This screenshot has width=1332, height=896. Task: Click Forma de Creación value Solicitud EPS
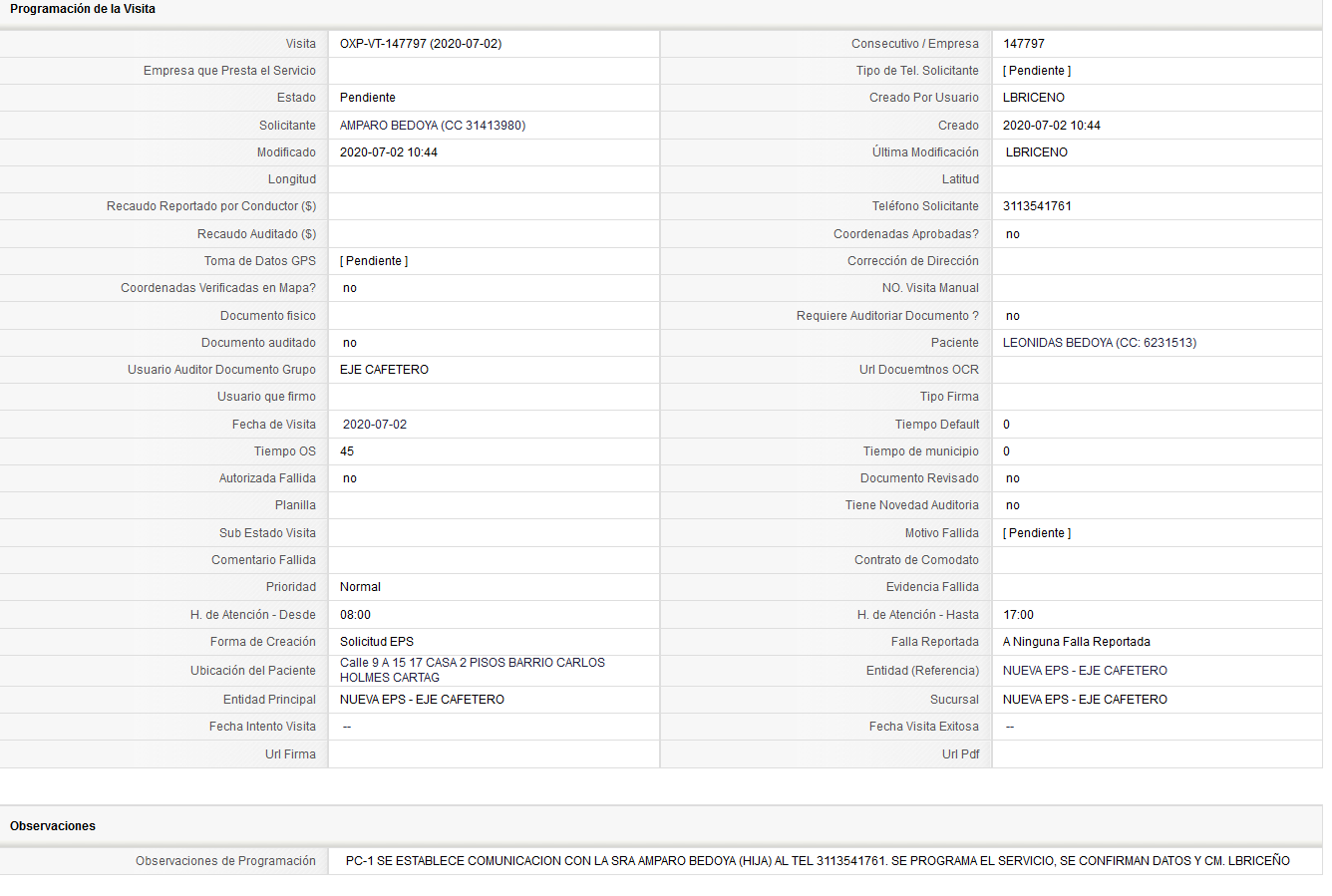pos(377,642)
